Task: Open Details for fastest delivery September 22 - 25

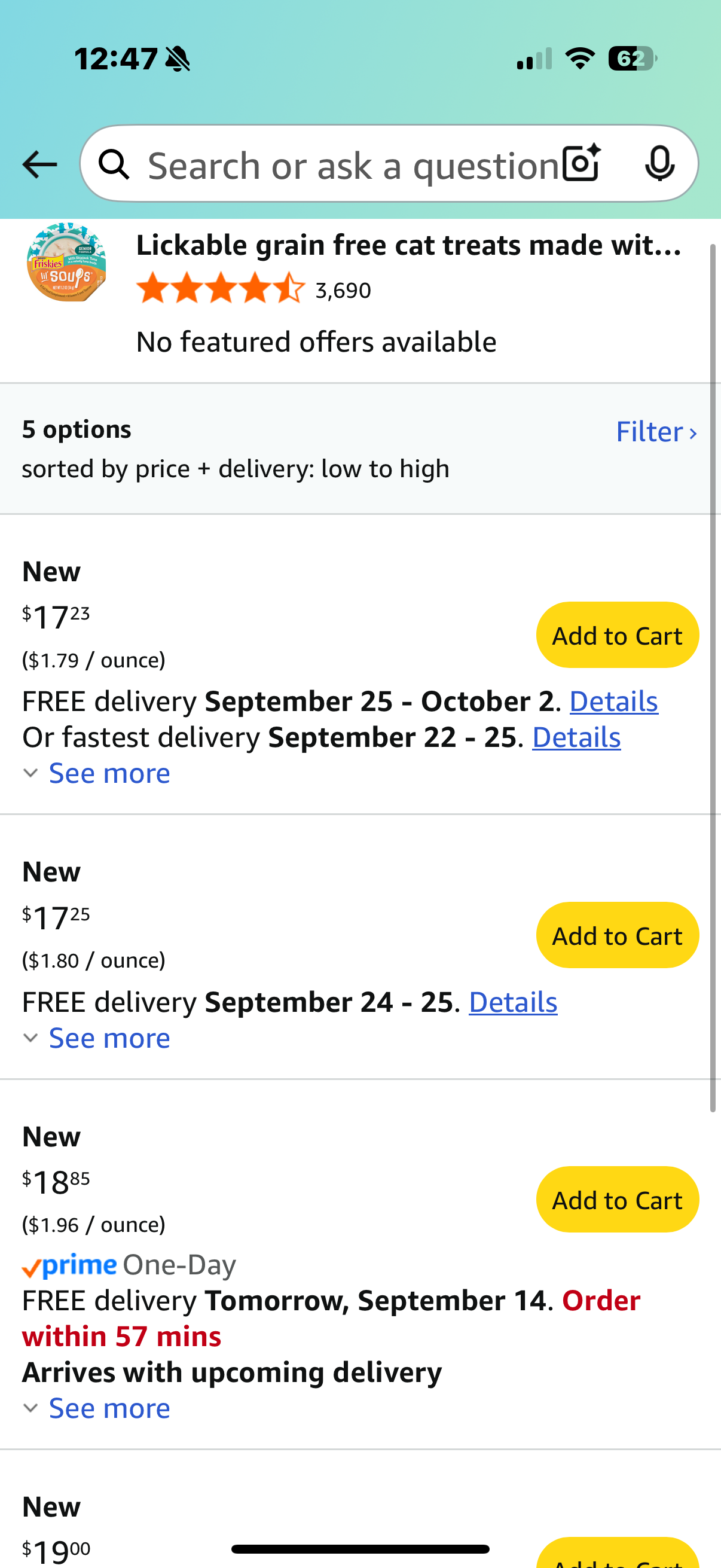Action: (576, 737)
